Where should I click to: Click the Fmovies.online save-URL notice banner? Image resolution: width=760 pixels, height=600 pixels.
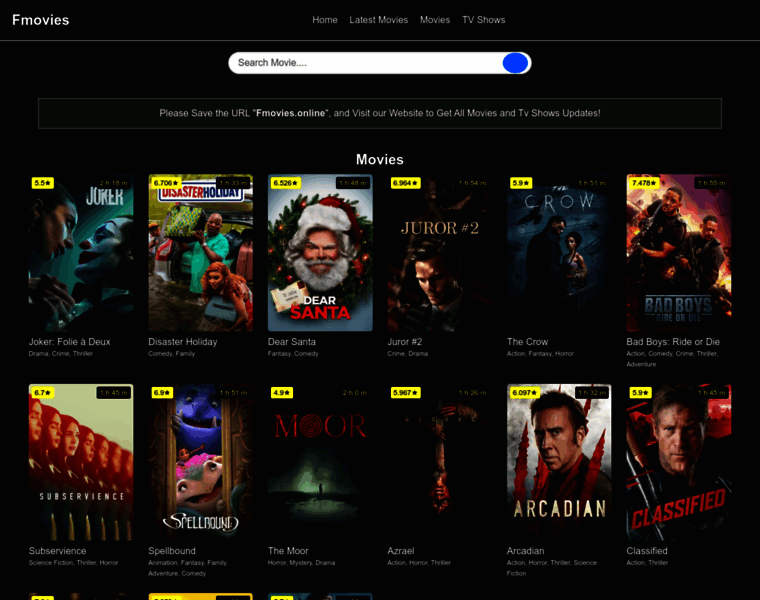(380, 113)
